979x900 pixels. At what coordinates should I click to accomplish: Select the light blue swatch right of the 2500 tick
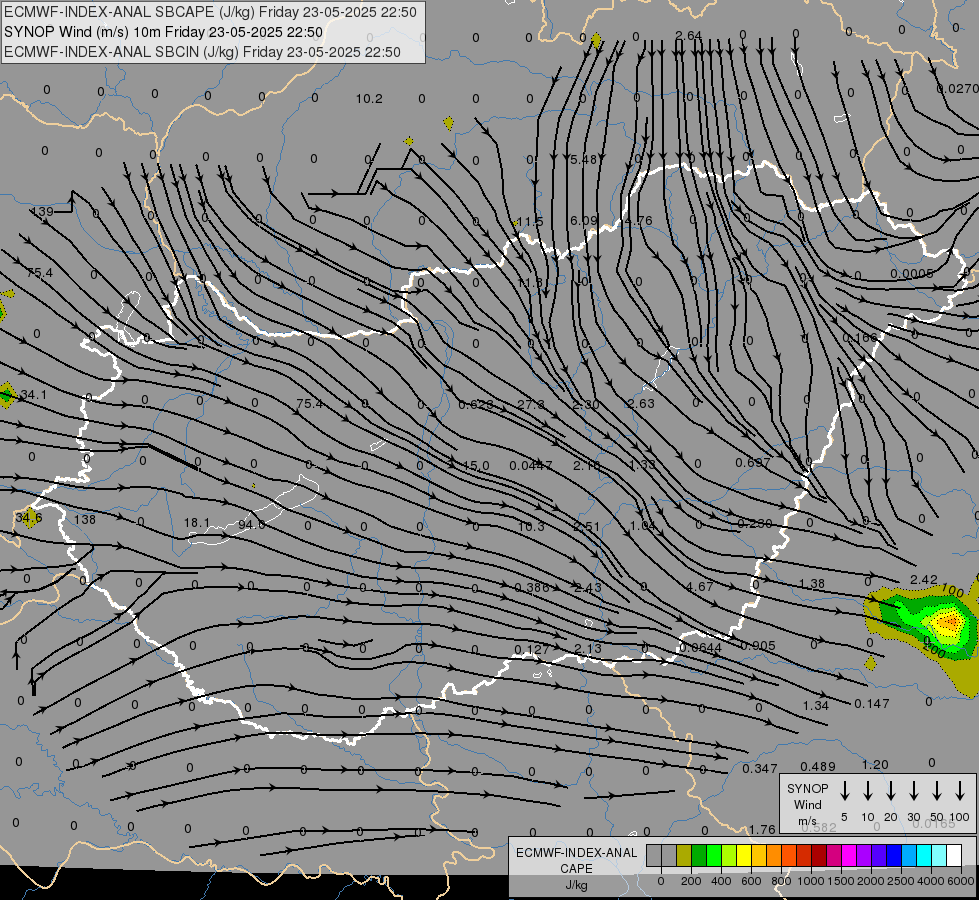(x=908, y=856)
